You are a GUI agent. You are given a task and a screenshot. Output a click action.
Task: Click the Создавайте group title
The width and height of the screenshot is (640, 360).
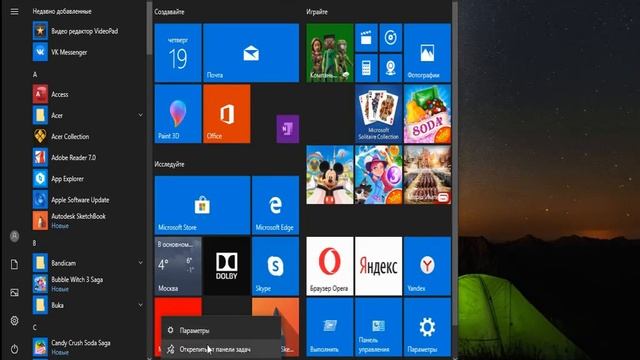pos(169,12)
